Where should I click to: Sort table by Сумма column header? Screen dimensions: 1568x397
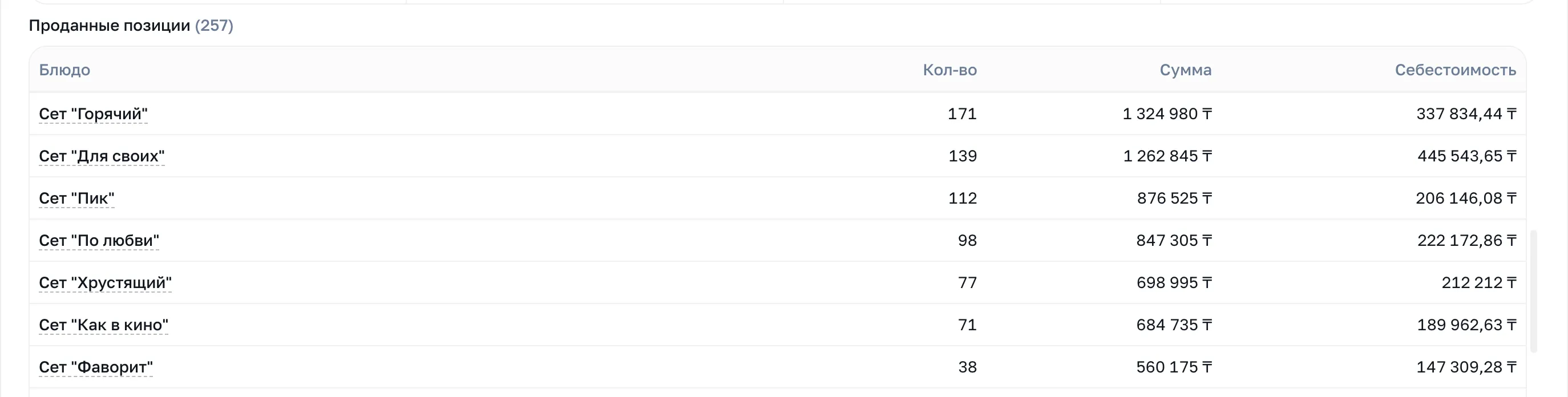click(1185, 70)
